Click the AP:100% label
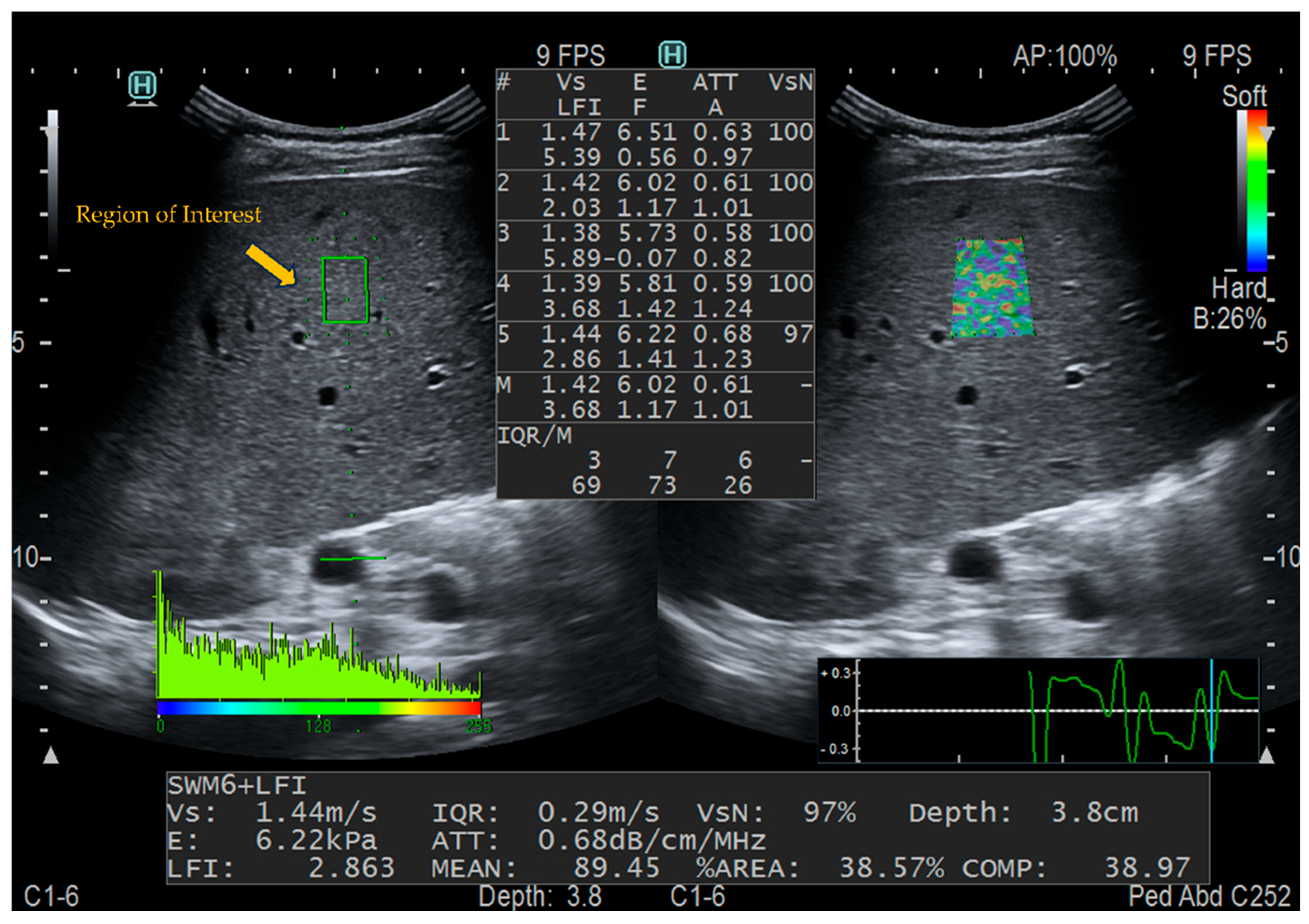Image resolution: width=1309 pixels, height=924 pixels. pyautogui.click(x=1065, y=56)
